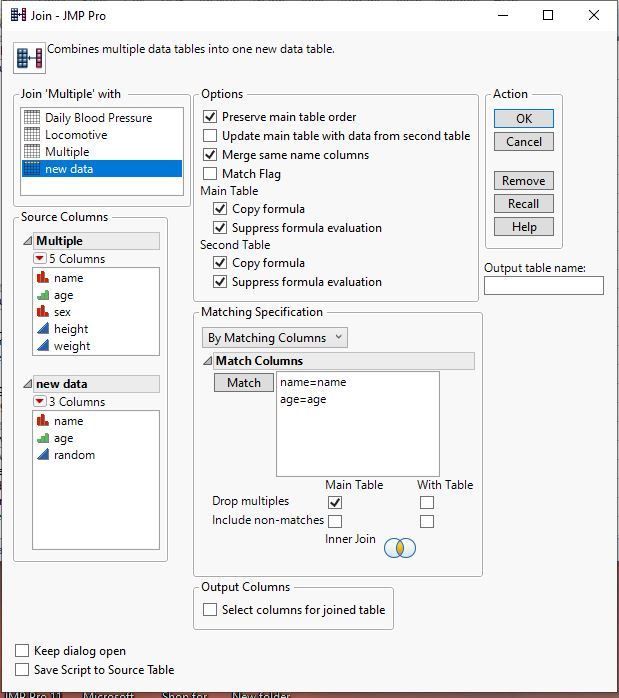Enable the Match Flag option
The width and height of the screenshot is (619, 698).
210,173
